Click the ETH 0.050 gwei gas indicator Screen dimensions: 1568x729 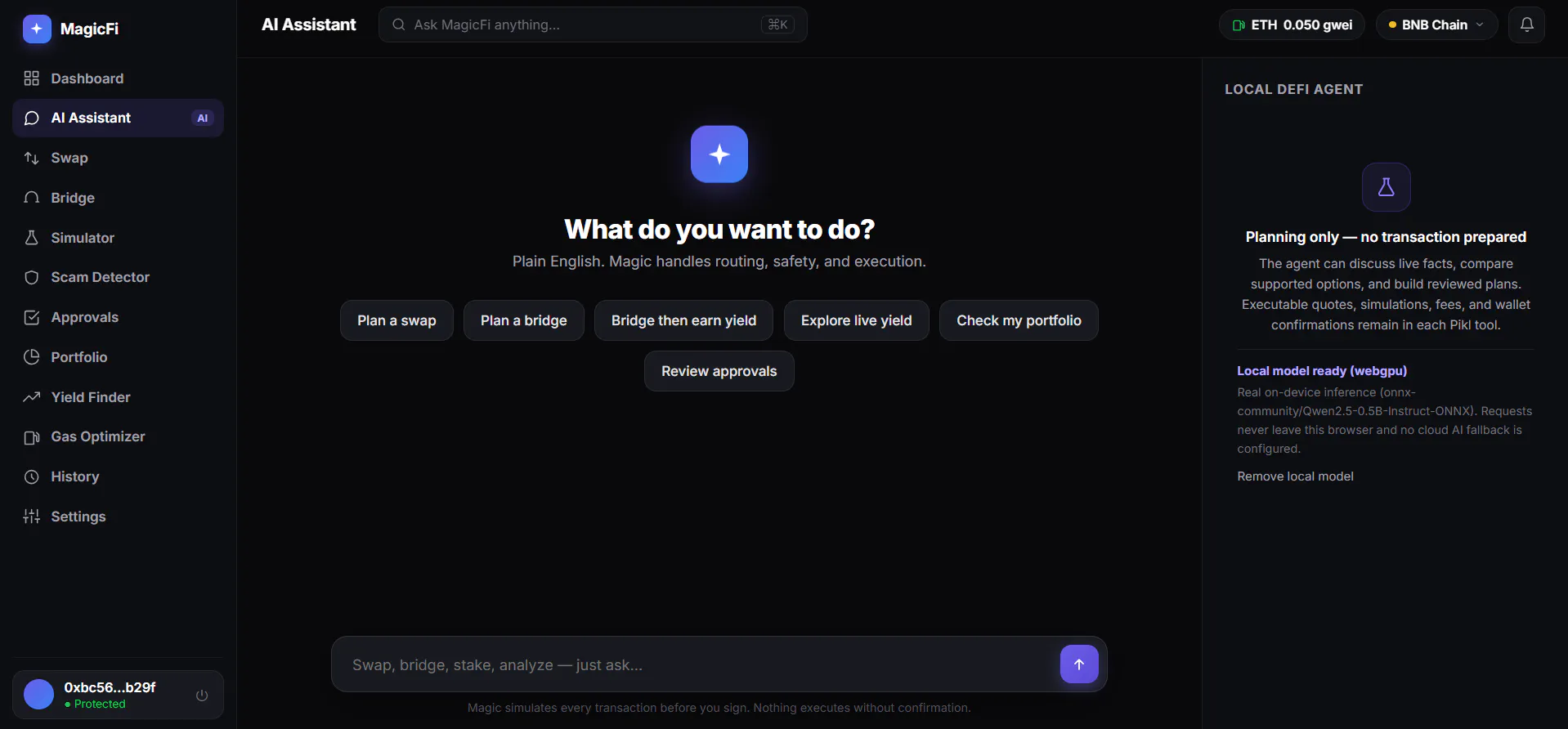click(x=1292, y=25)
